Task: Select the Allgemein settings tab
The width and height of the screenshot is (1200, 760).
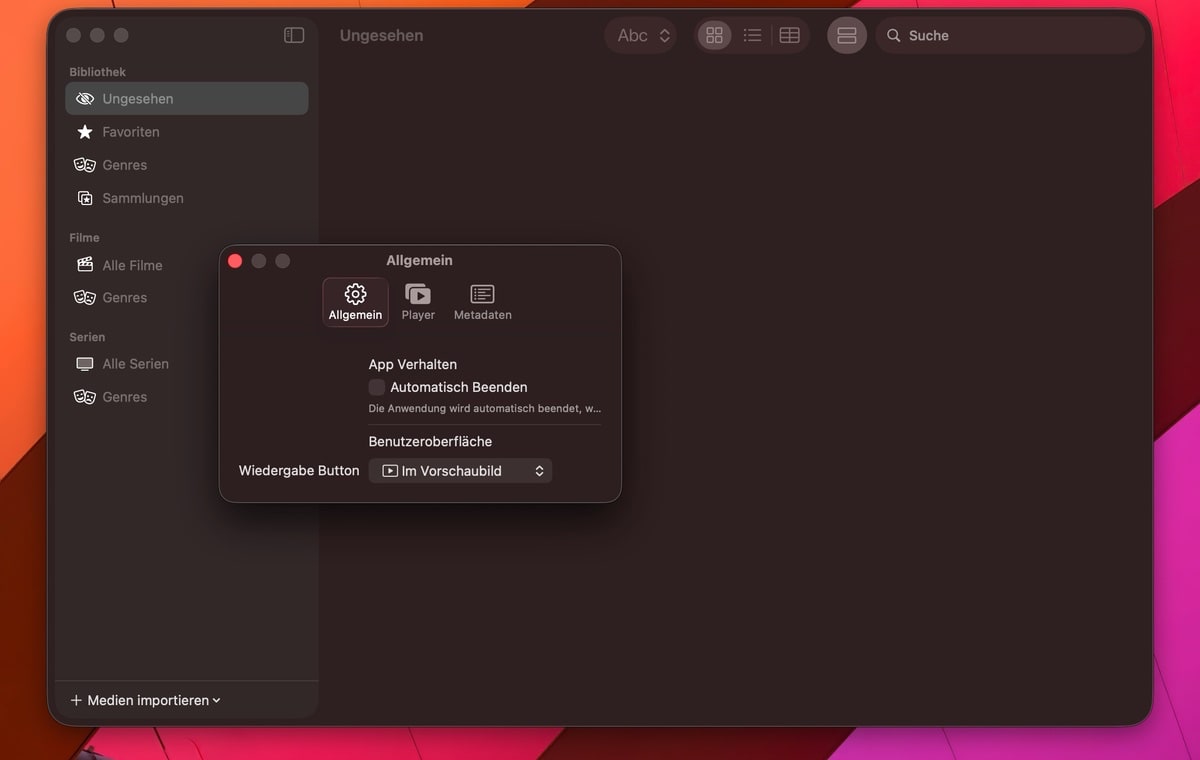Action: click(355, 301)
